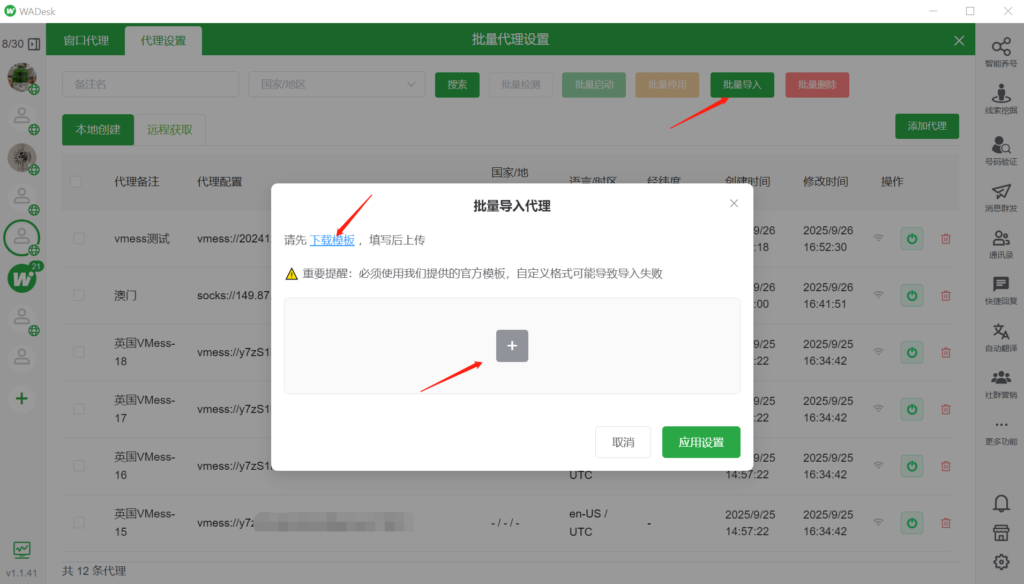The image size is (1024, 584).
Task: Click the 应用设置 button
Action: coord(700,442)
